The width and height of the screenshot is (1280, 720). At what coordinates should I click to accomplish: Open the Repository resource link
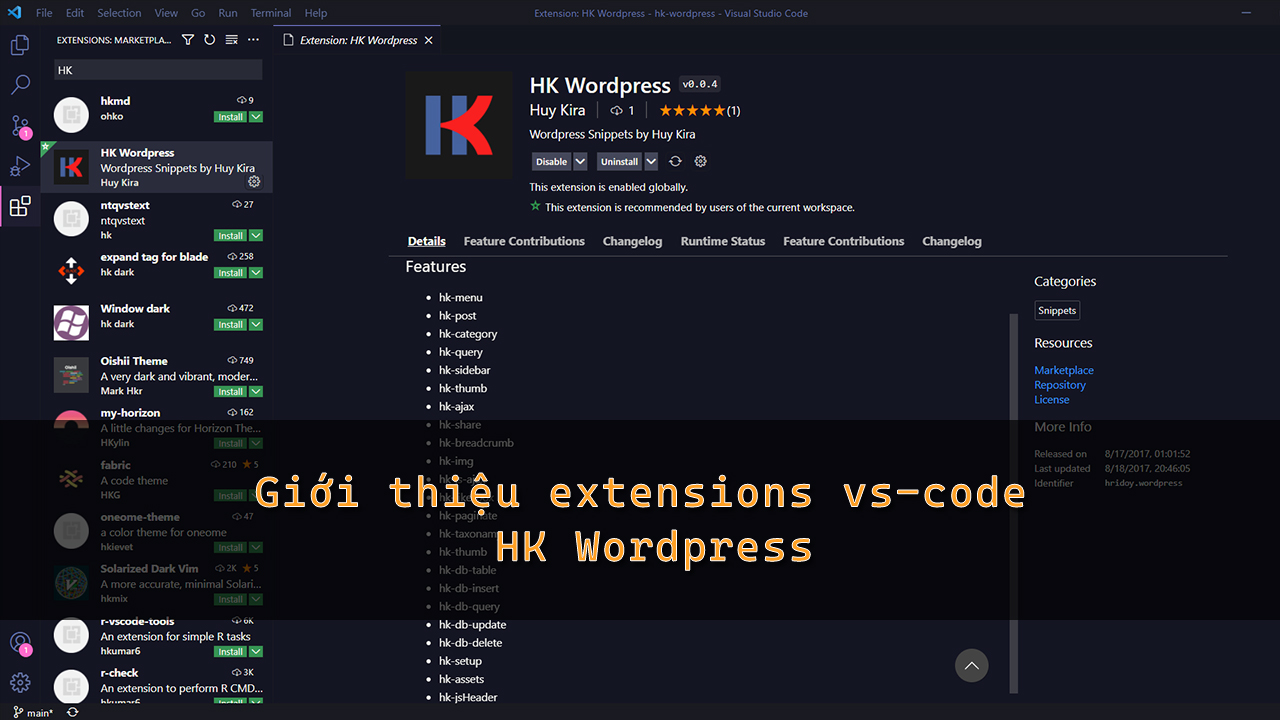[x=1060, y=385]
